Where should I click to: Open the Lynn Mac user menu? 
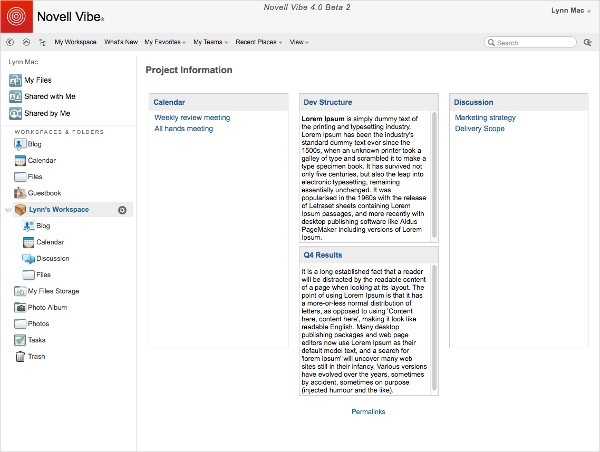(571, 11)
